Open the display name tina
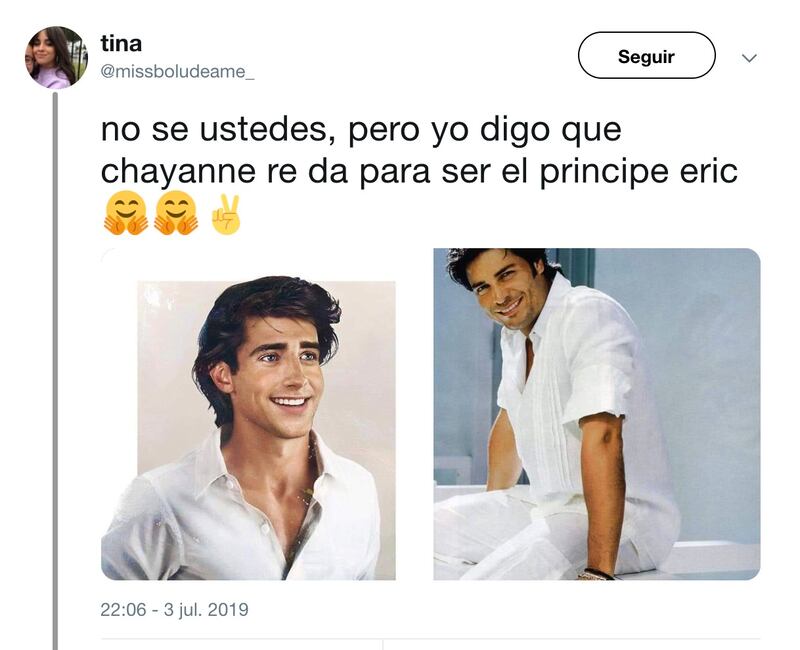Image resolution: width=800 pixels, height=650 pixels. (121, 43)
